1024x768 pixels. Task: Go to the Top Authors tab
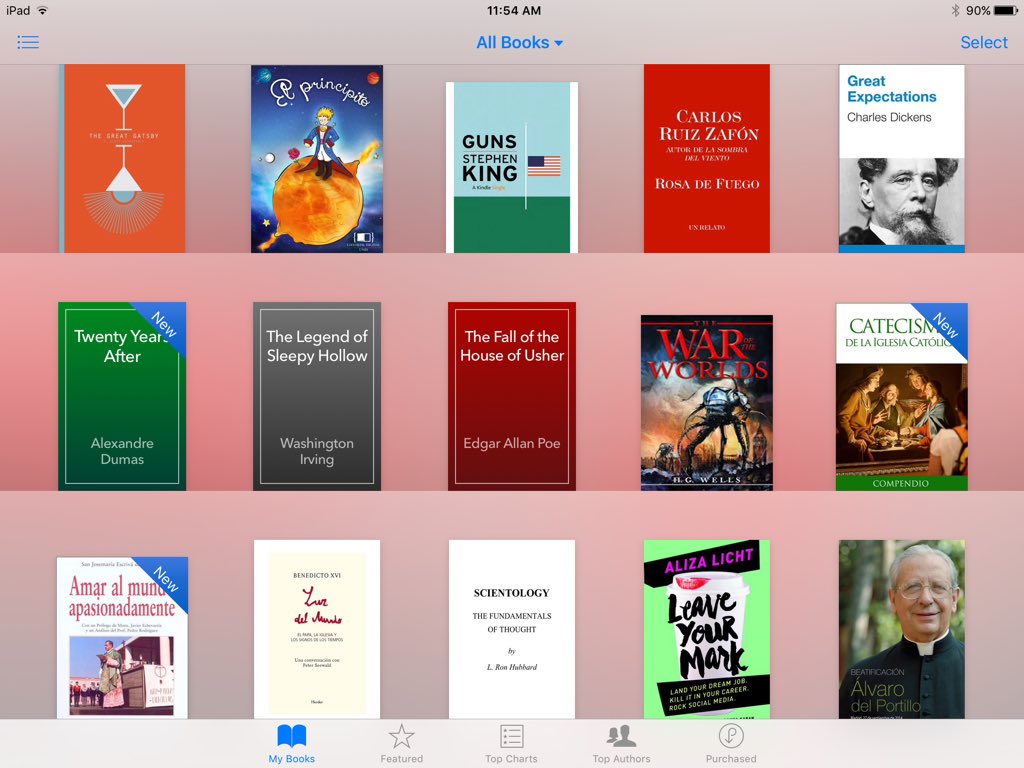point(621,744)
